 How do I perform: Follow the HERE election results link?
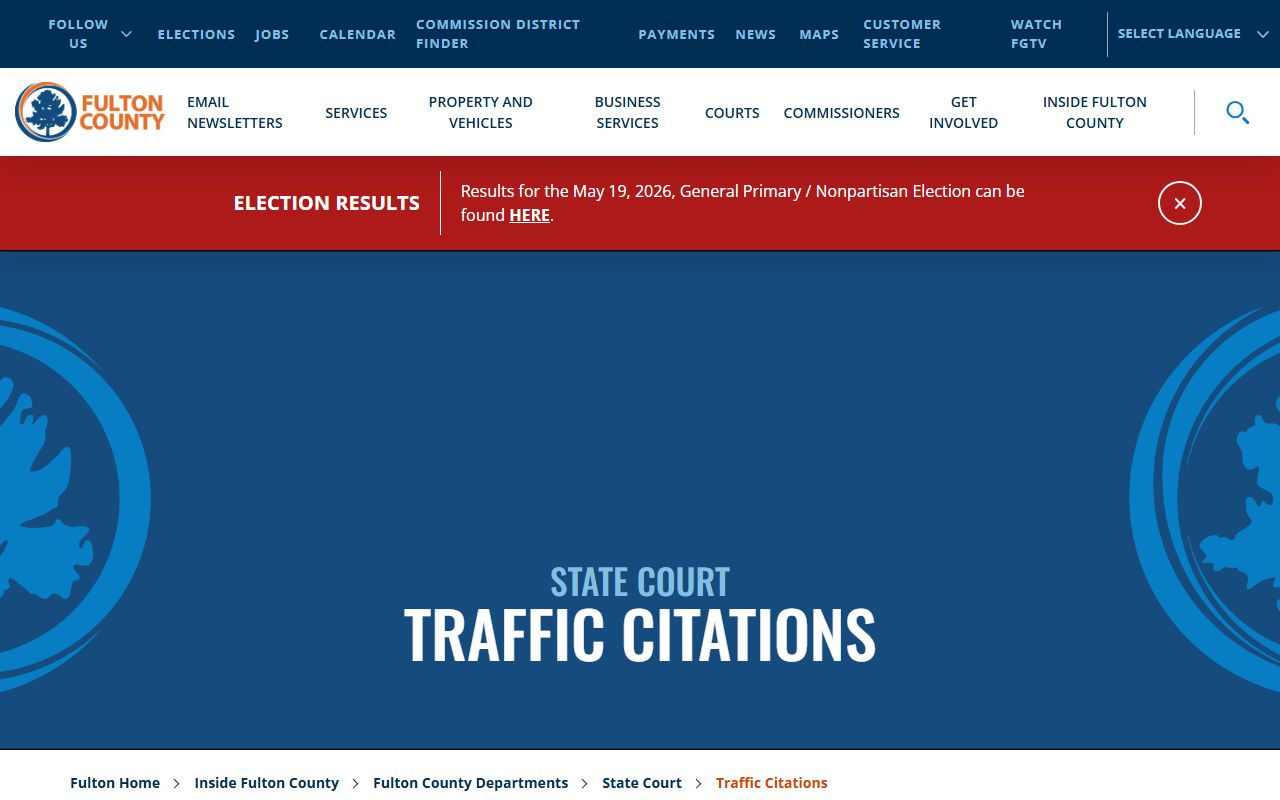click(530, 215)
